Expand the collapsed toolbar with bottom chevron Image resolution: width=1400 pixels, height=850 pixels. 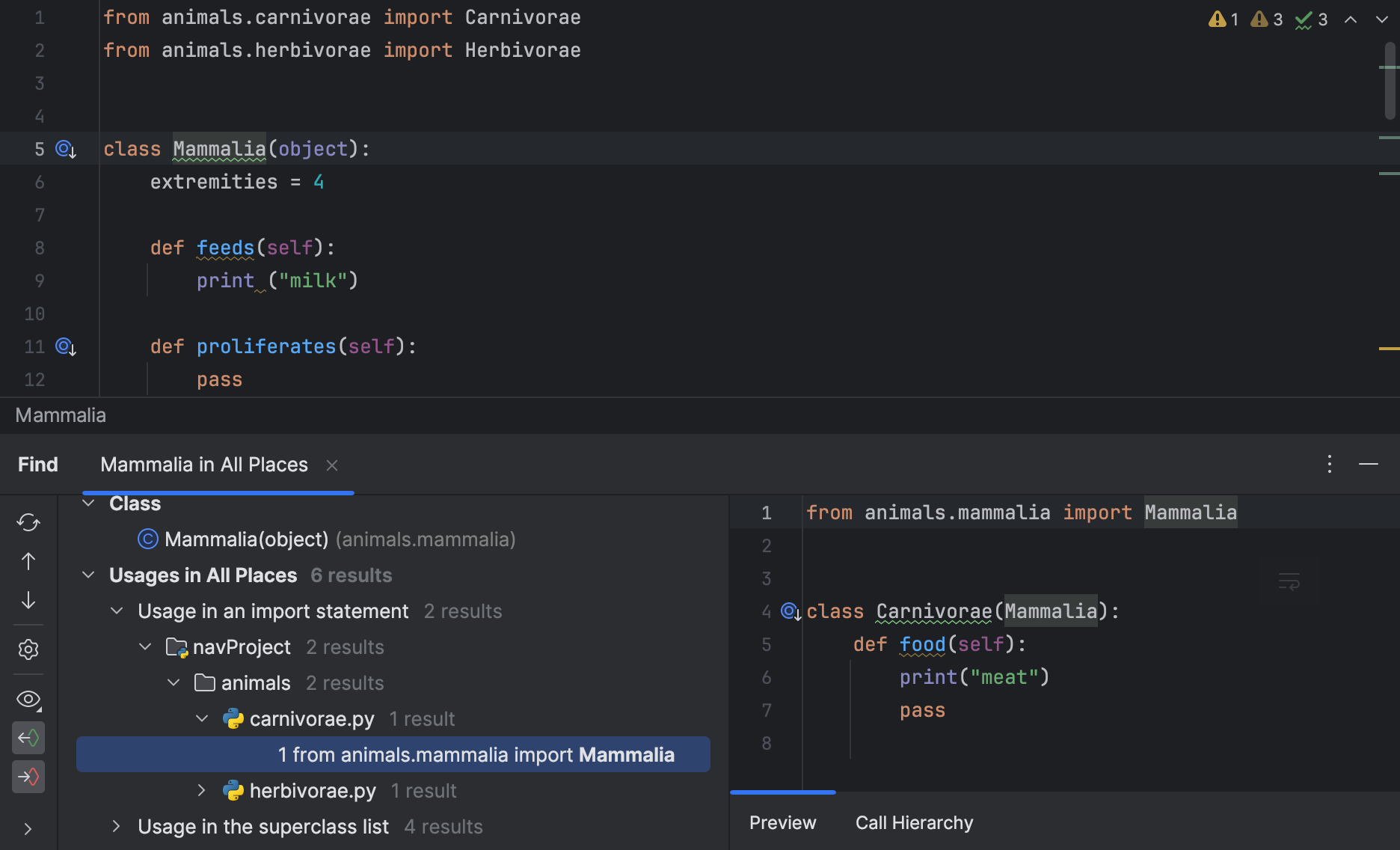tap(28, 828)
